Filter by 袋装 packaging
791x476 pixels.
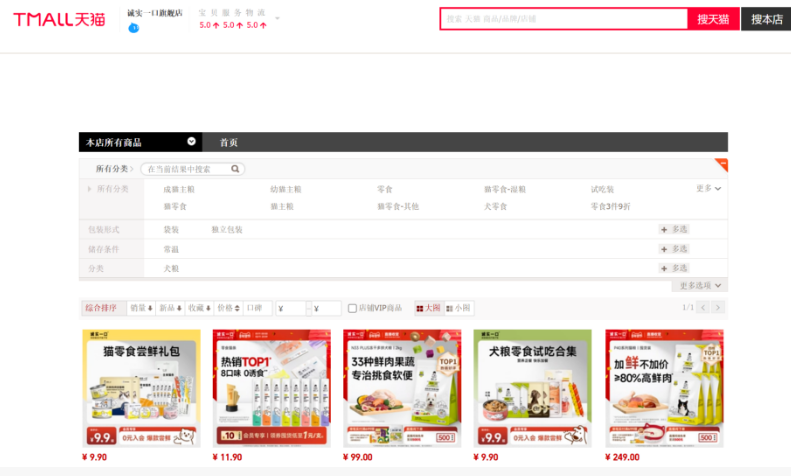click(x=171, y=230)
